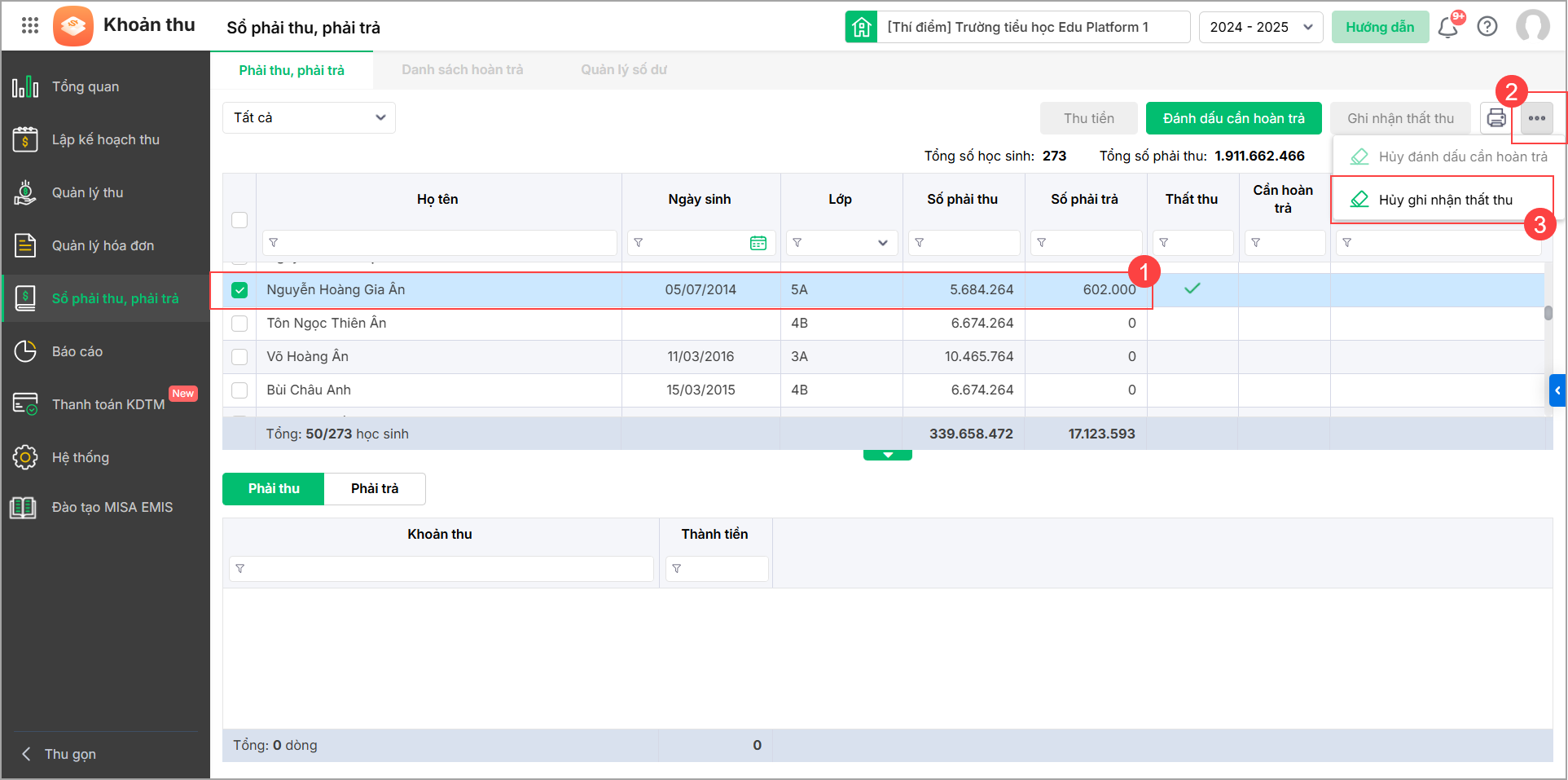
Task: Open the three-dots more options button
Action: tap(1537, 118)
